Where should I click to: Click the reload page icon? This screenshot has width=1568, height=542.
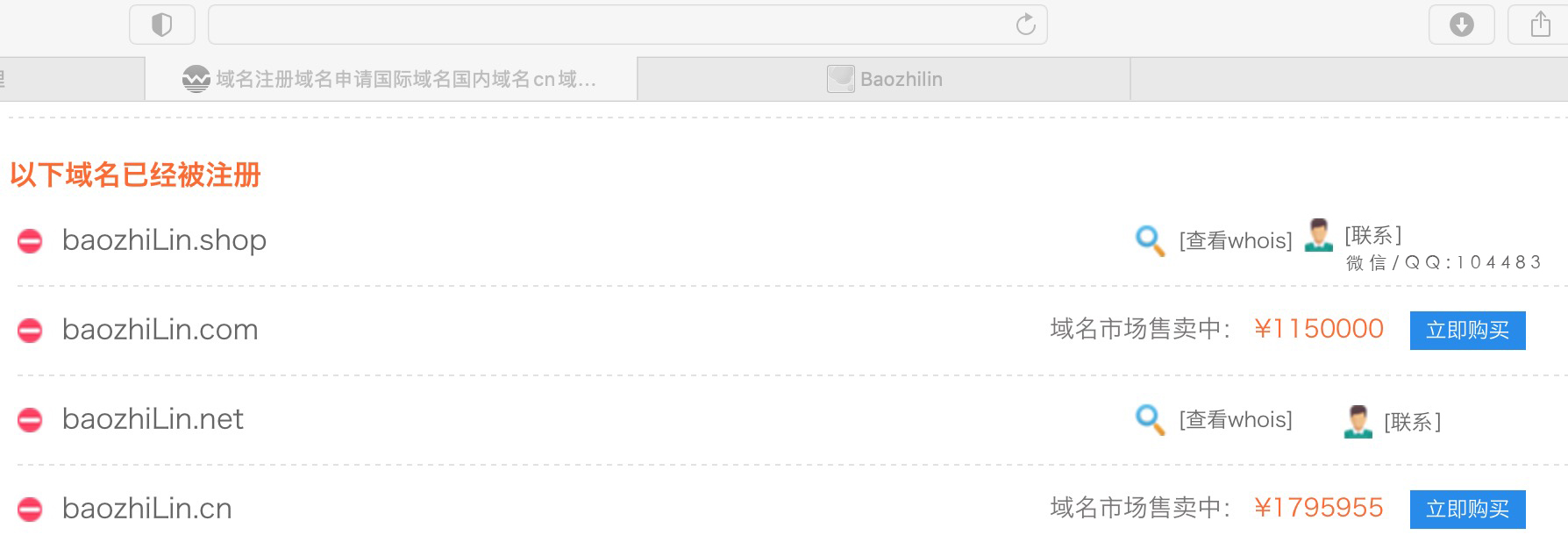click(1025, 25)
